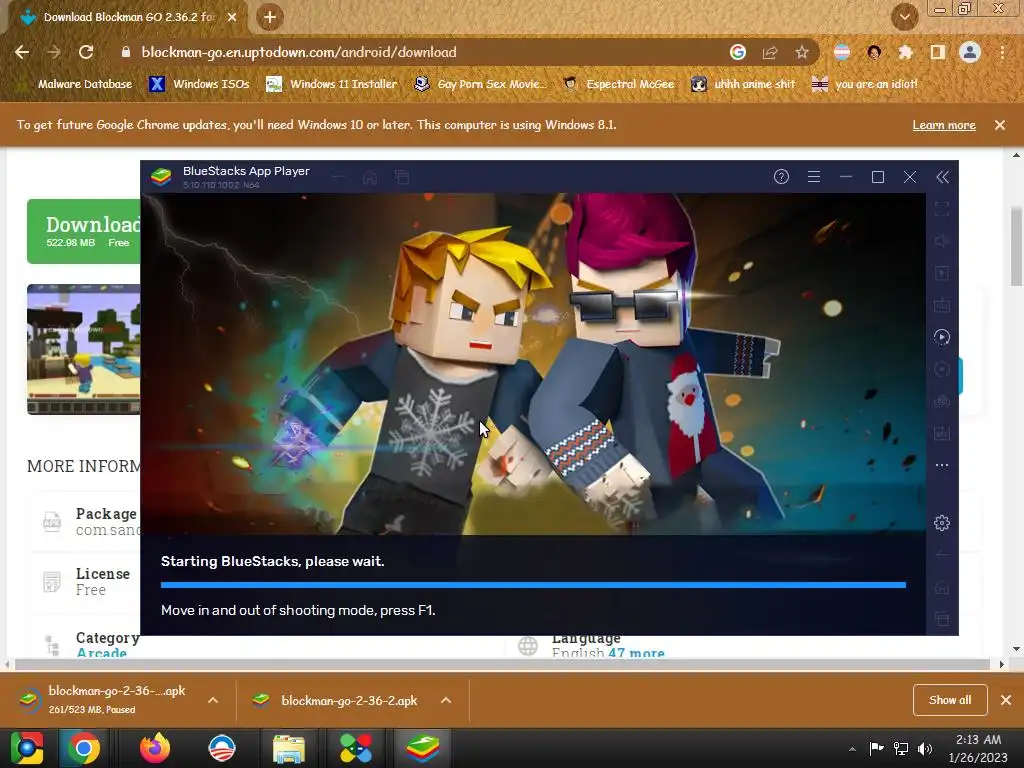The height and width of the screenshot is (768, 1024).
Task: Share this page icon in address bar
Action: [x=770, y=52]
